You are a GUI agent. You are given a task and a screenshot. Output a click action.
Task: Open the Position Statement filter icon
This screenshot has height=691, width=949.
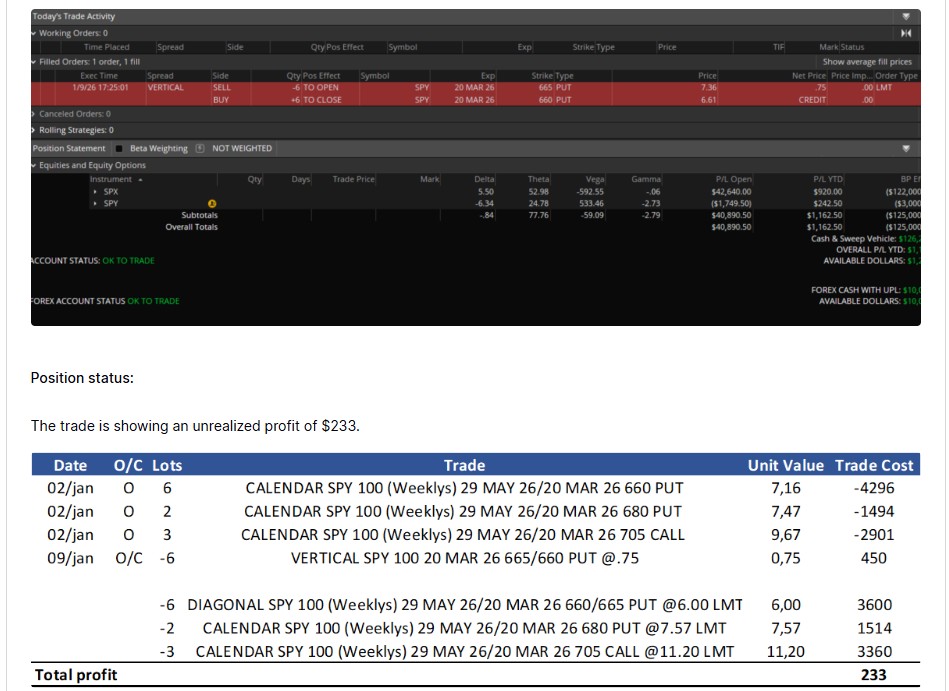[x=906, y=147]
